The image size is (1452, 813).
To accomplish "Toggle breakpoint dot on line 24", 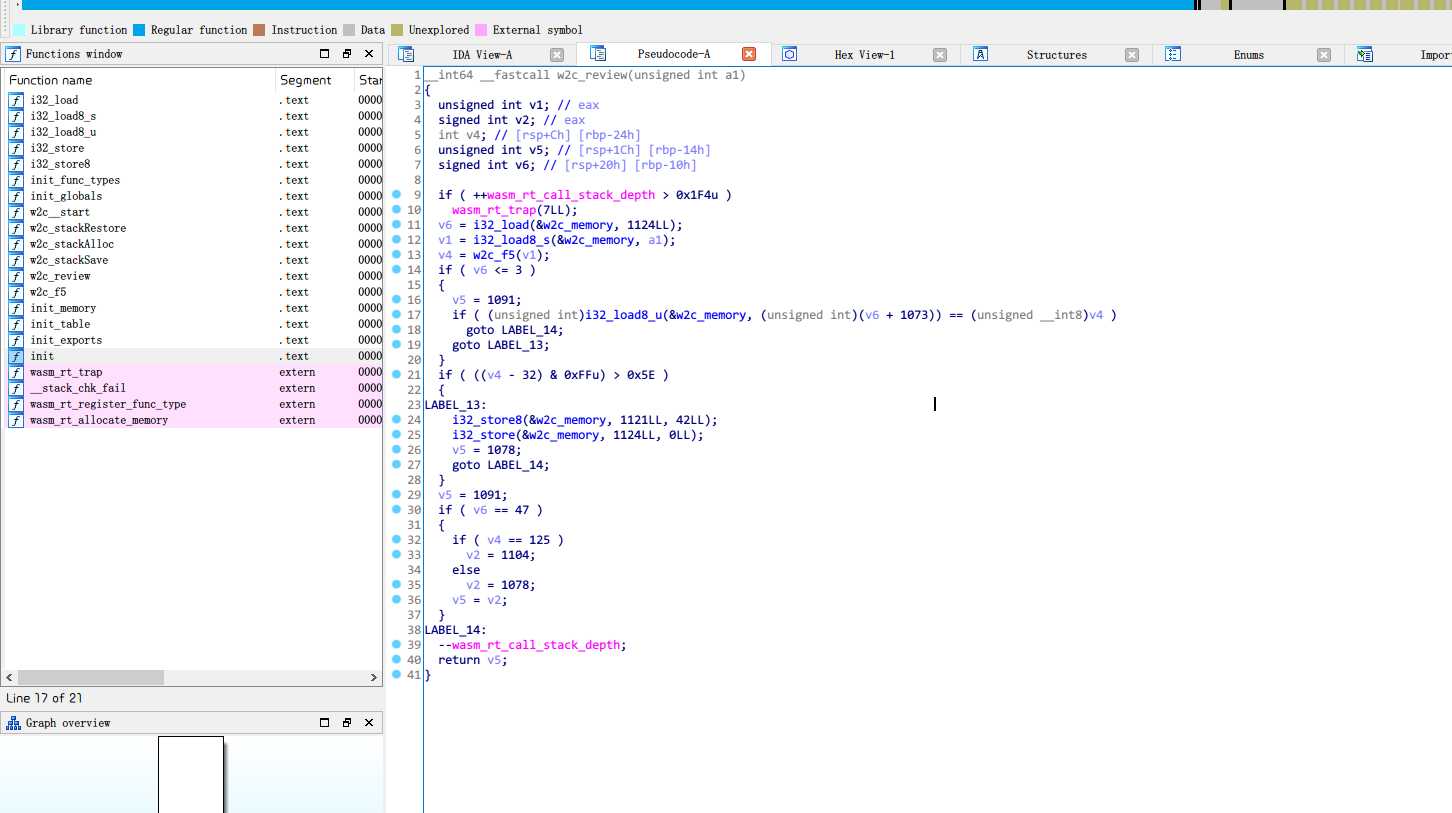I will point(396,420).
